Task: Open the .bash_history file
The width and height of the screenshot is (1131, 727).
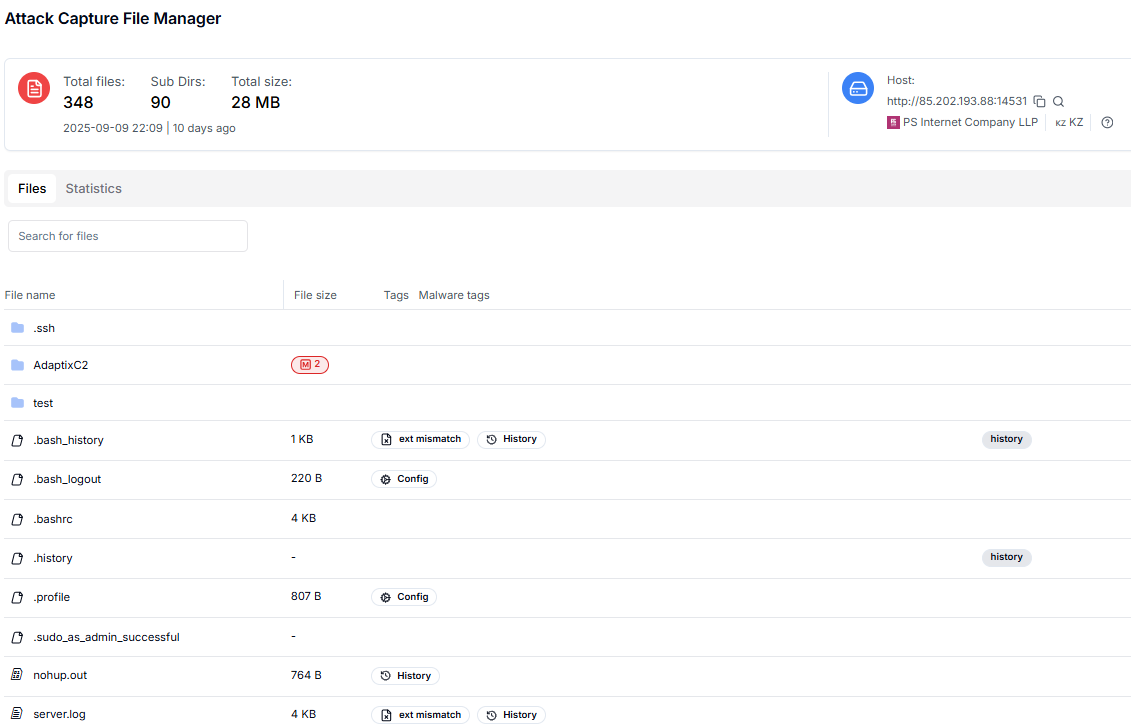Action: coord(68,440)
